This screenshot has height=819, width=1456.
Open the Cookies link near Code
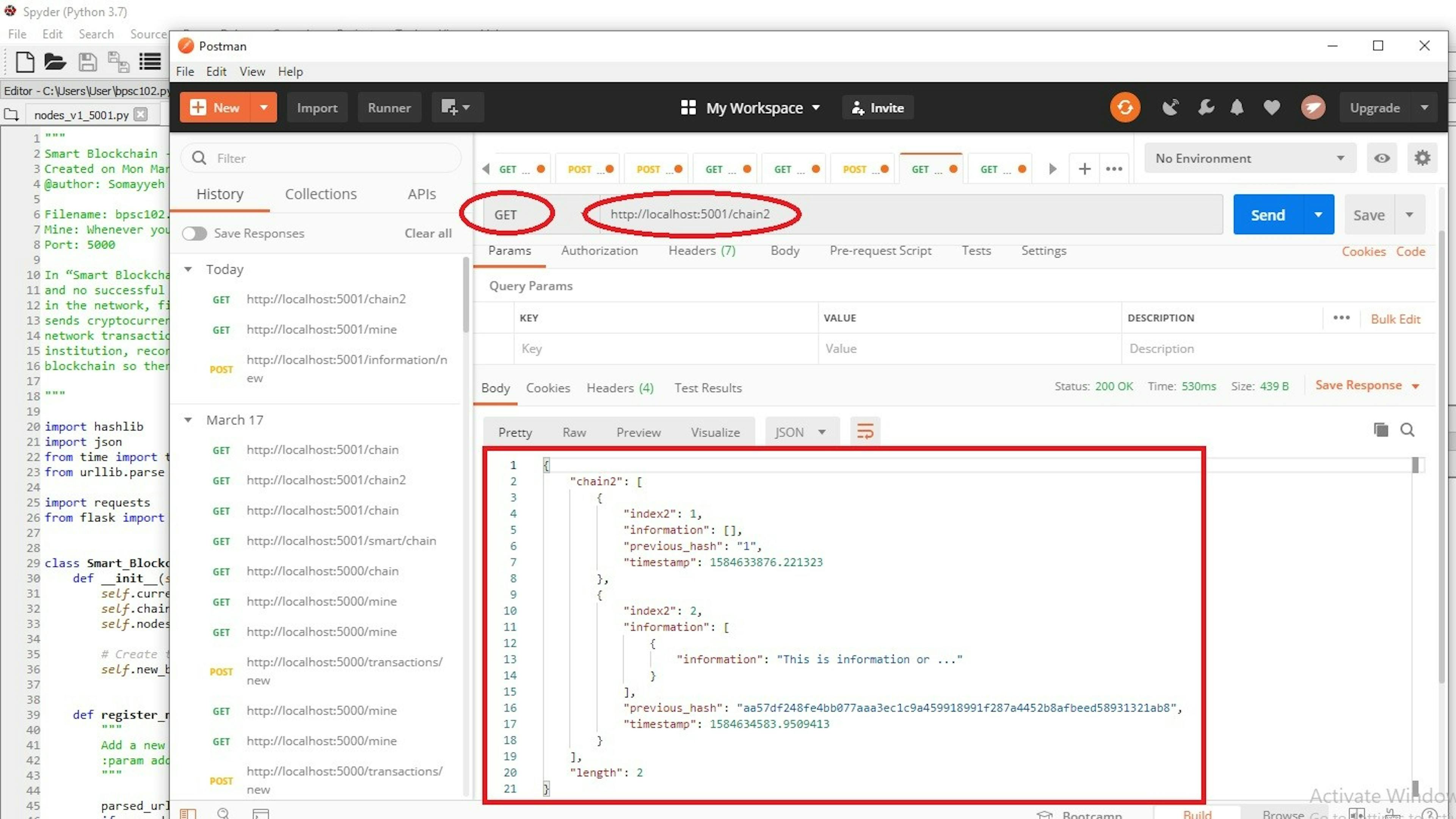click(1363, 251)
